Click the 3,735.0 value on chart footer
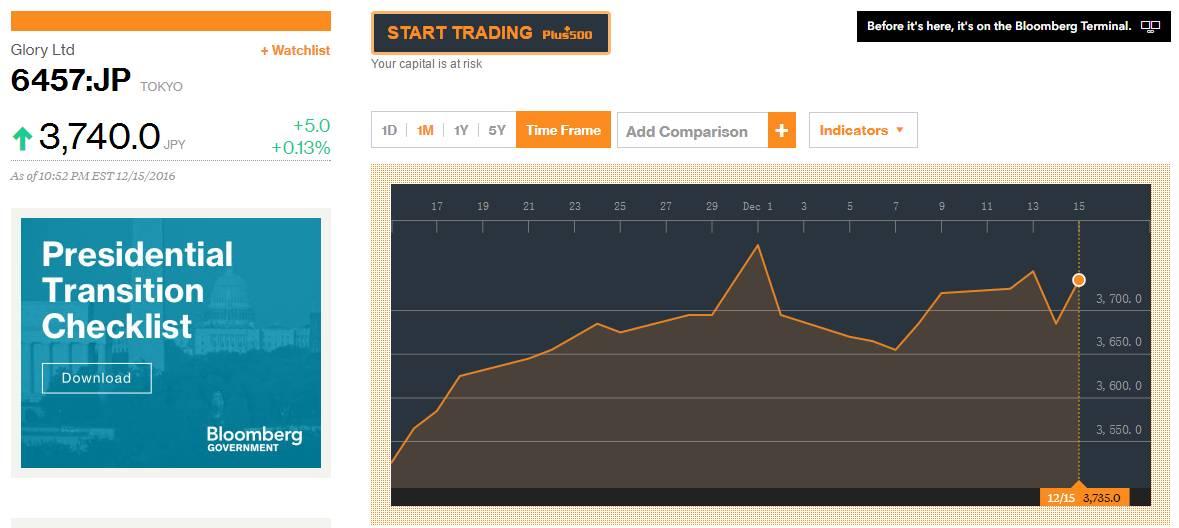This screenshot has width=1179, height=528. 1102,498
